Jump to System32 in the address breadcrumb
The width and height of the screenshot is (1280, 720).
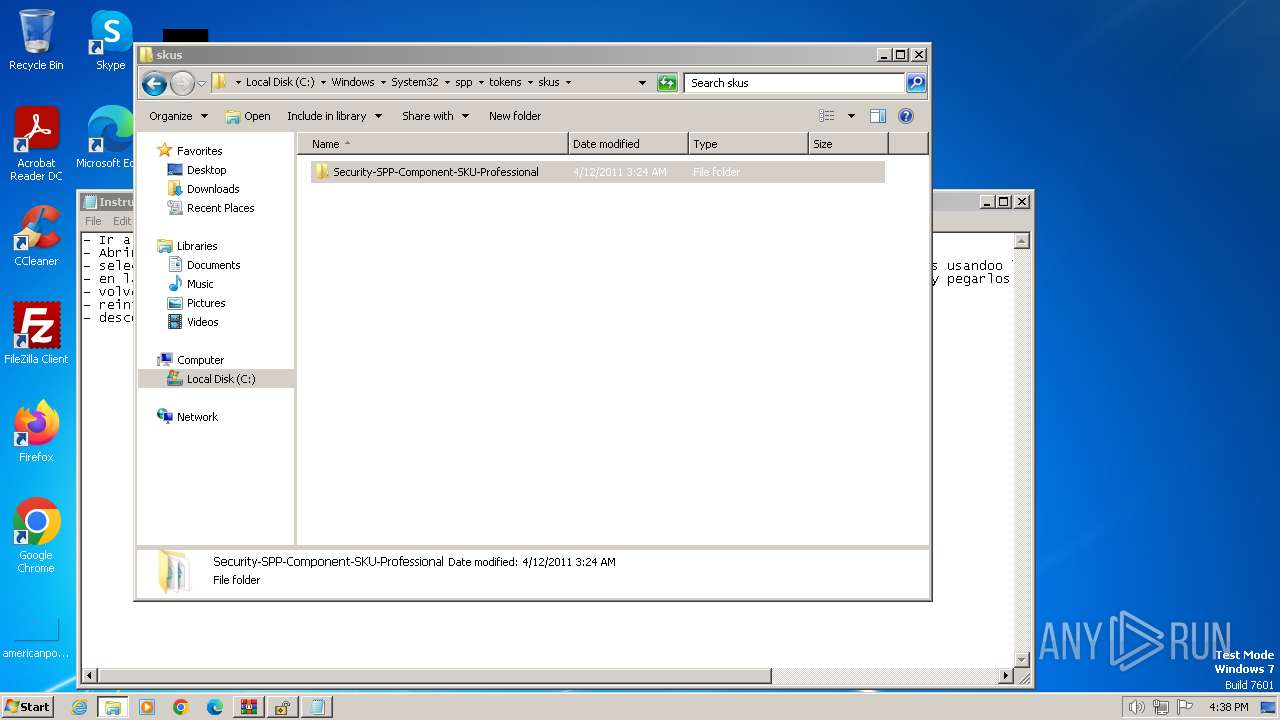point(414,83)
